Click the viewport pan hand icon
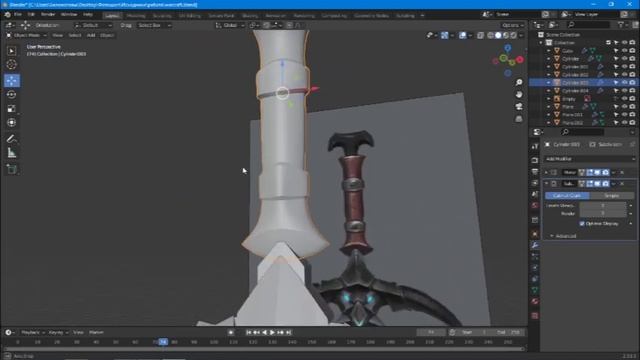640x360 pixels. pos(519,94)
